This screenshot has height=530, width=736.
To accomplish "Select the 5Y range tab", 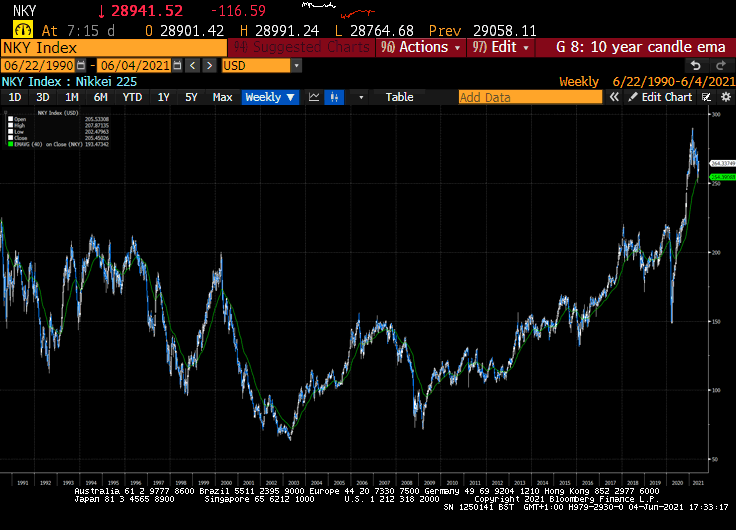I will pyautogui.click(x=191, y=97).
